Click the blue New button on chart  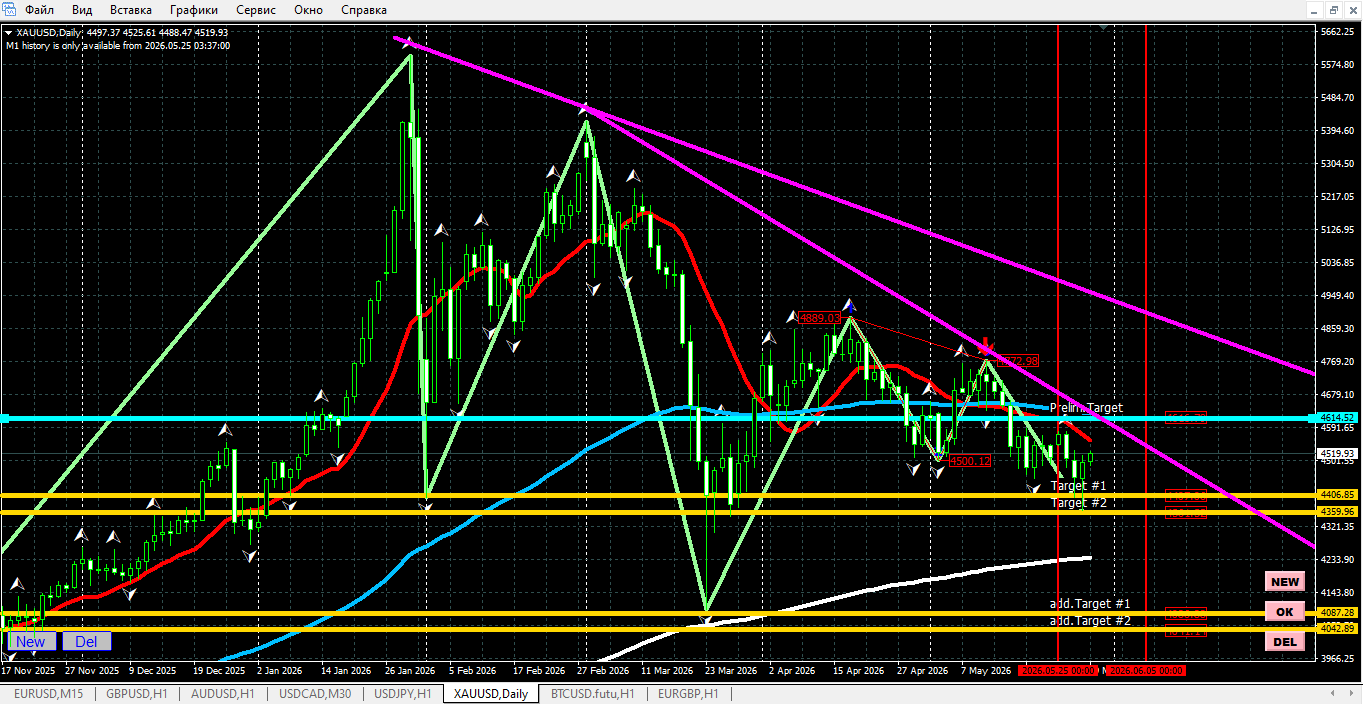click(x=31, y=641)
